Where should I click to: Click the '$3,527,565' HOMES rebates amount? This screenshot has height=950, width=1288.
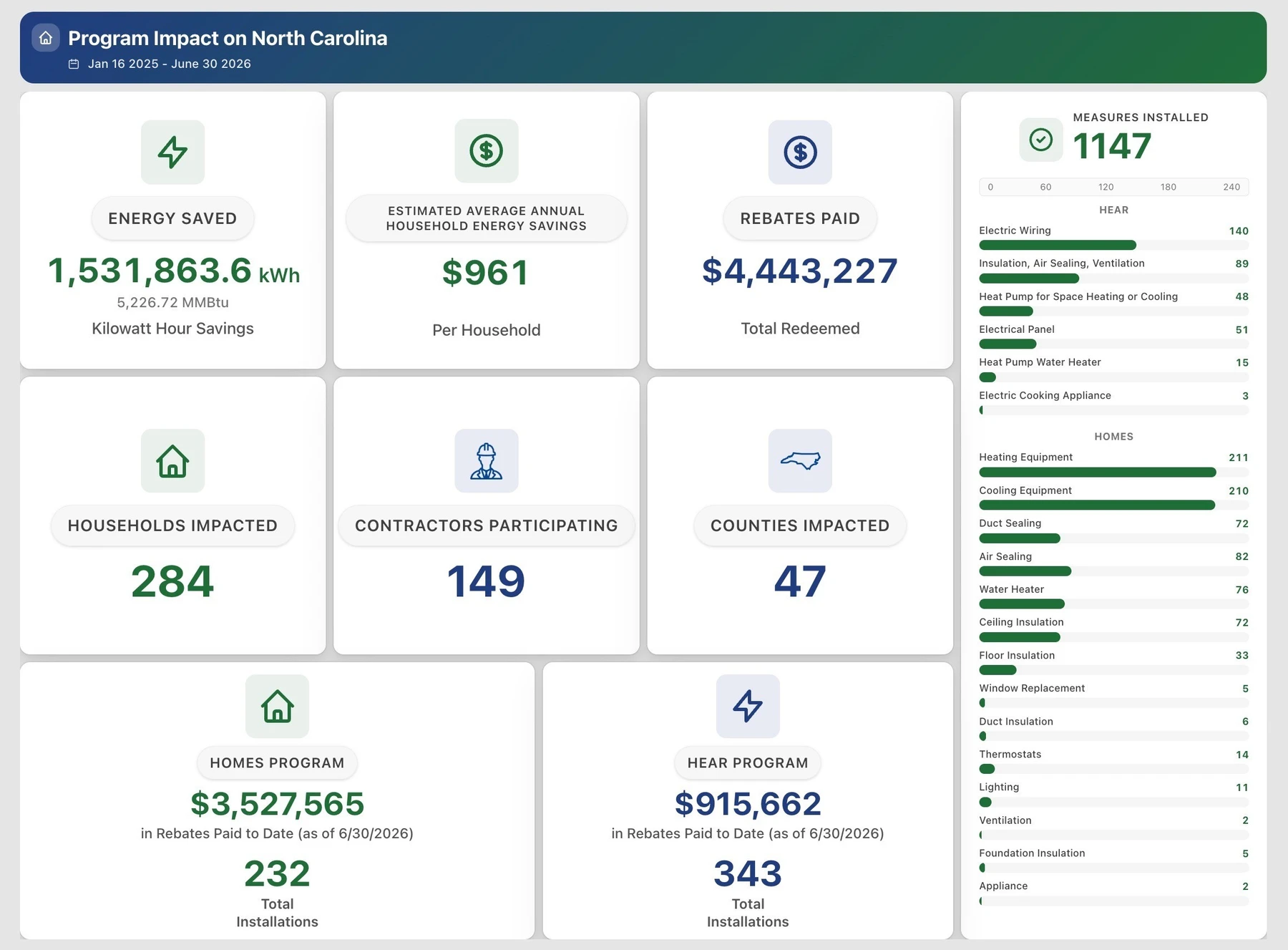coord(277,804)
